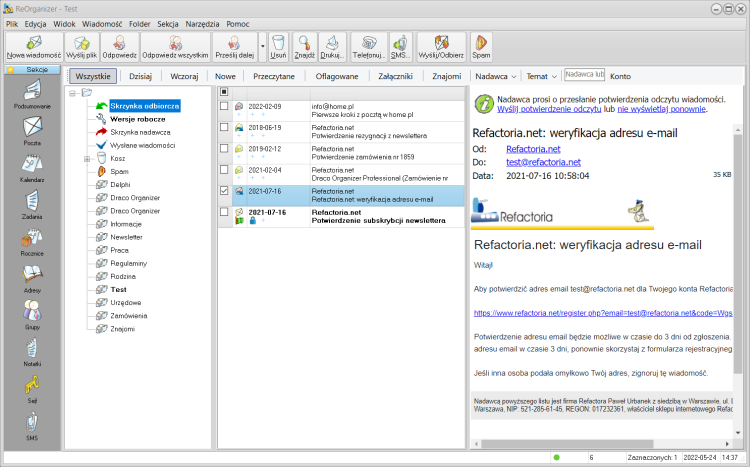Open the refactoria.net register.php verification link
Image resolution: width=750 pixels, height=467 pixels.
(603, 313)
